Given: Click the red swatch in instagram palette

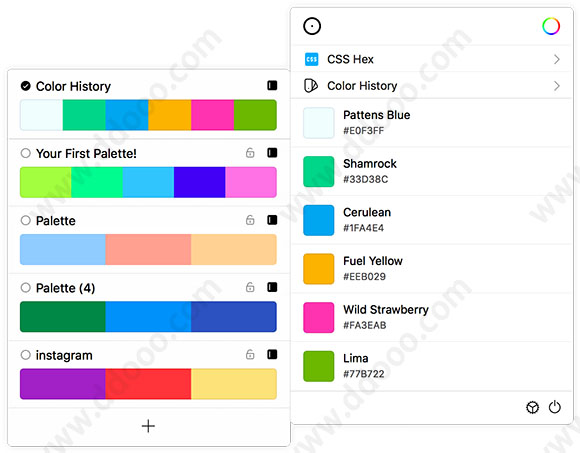Looking at the screenshot, I should click(x=148, y=384).
